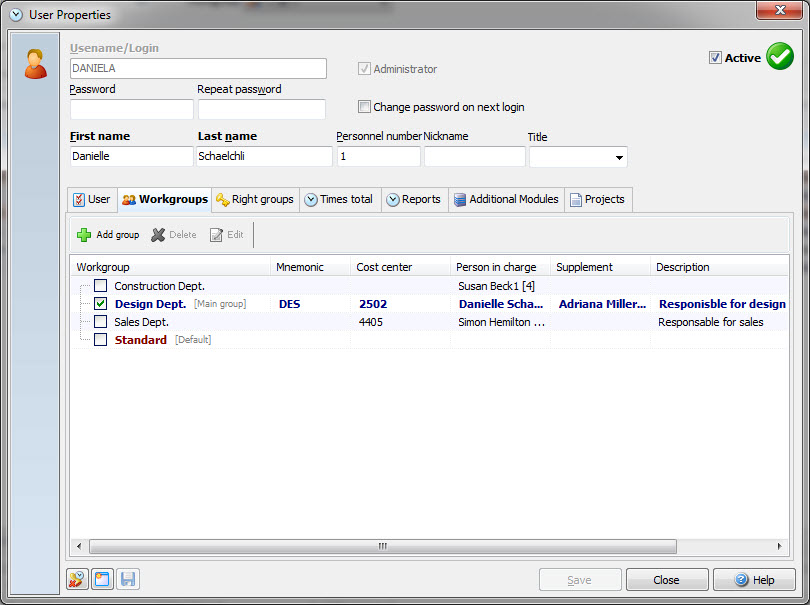
Task: Click the green Active status checkmark icon
Action: tap(779, 57)
